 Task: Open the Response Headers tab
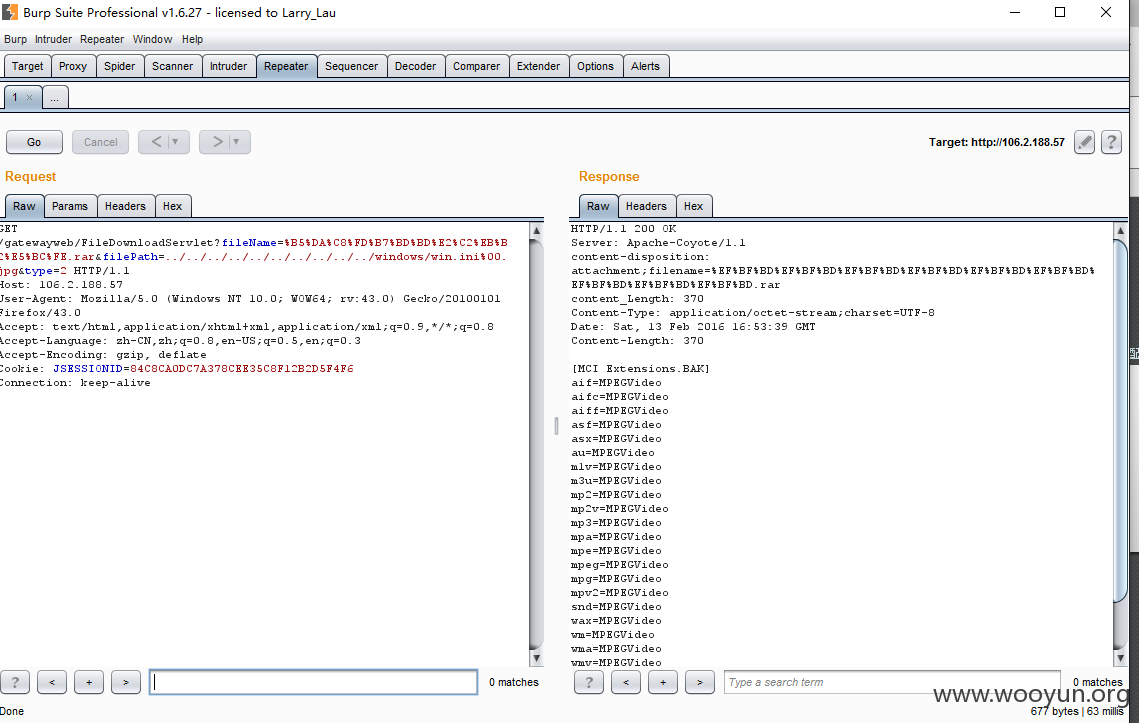tap(646, 206)
